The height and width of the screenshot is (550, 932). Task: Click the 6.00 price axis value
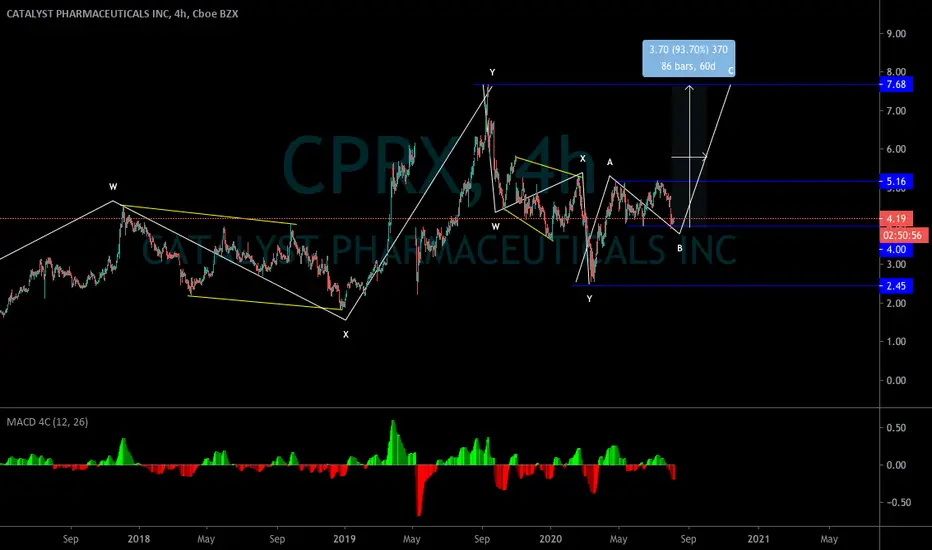click(x=896, y=149)
